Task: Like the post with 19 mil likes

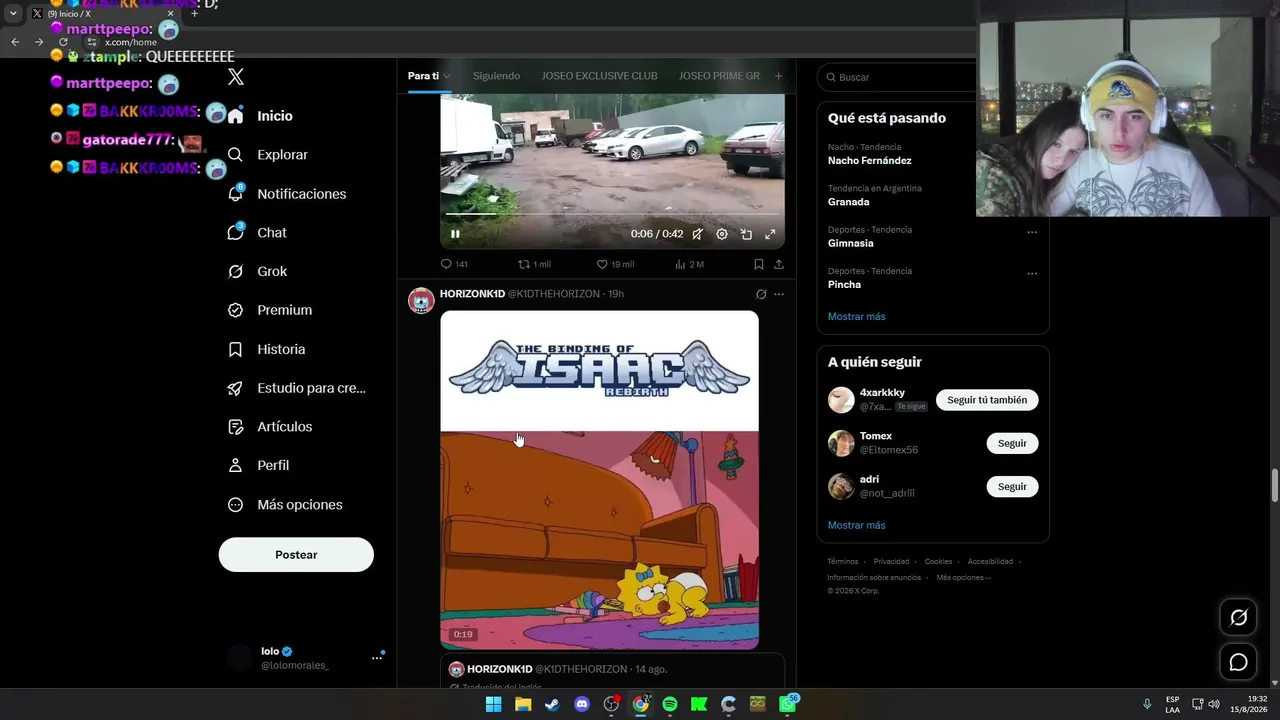Action: click(615, 264)
